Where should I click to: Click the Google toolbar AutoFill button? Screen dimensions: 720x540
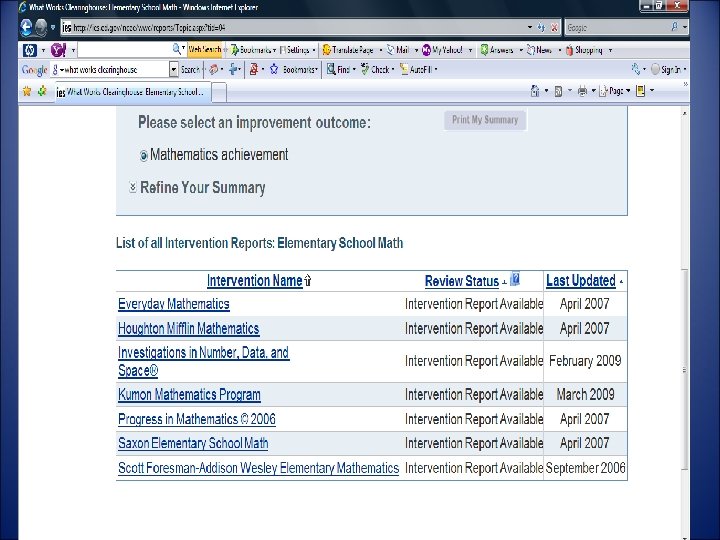[x=416, y=69]
